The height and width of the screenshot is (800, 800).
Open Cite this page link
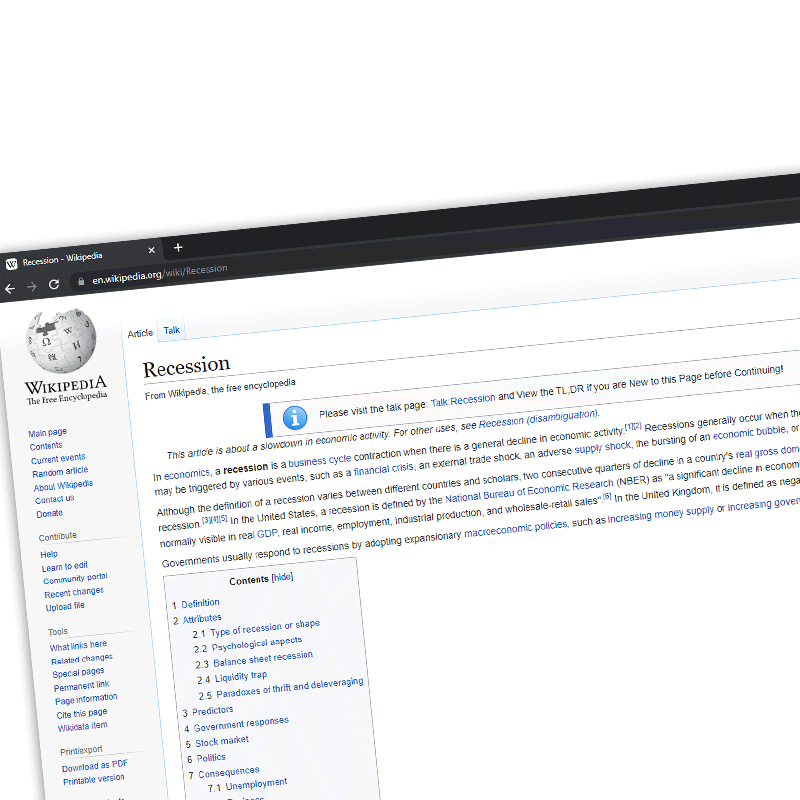[x=82, y=713]
